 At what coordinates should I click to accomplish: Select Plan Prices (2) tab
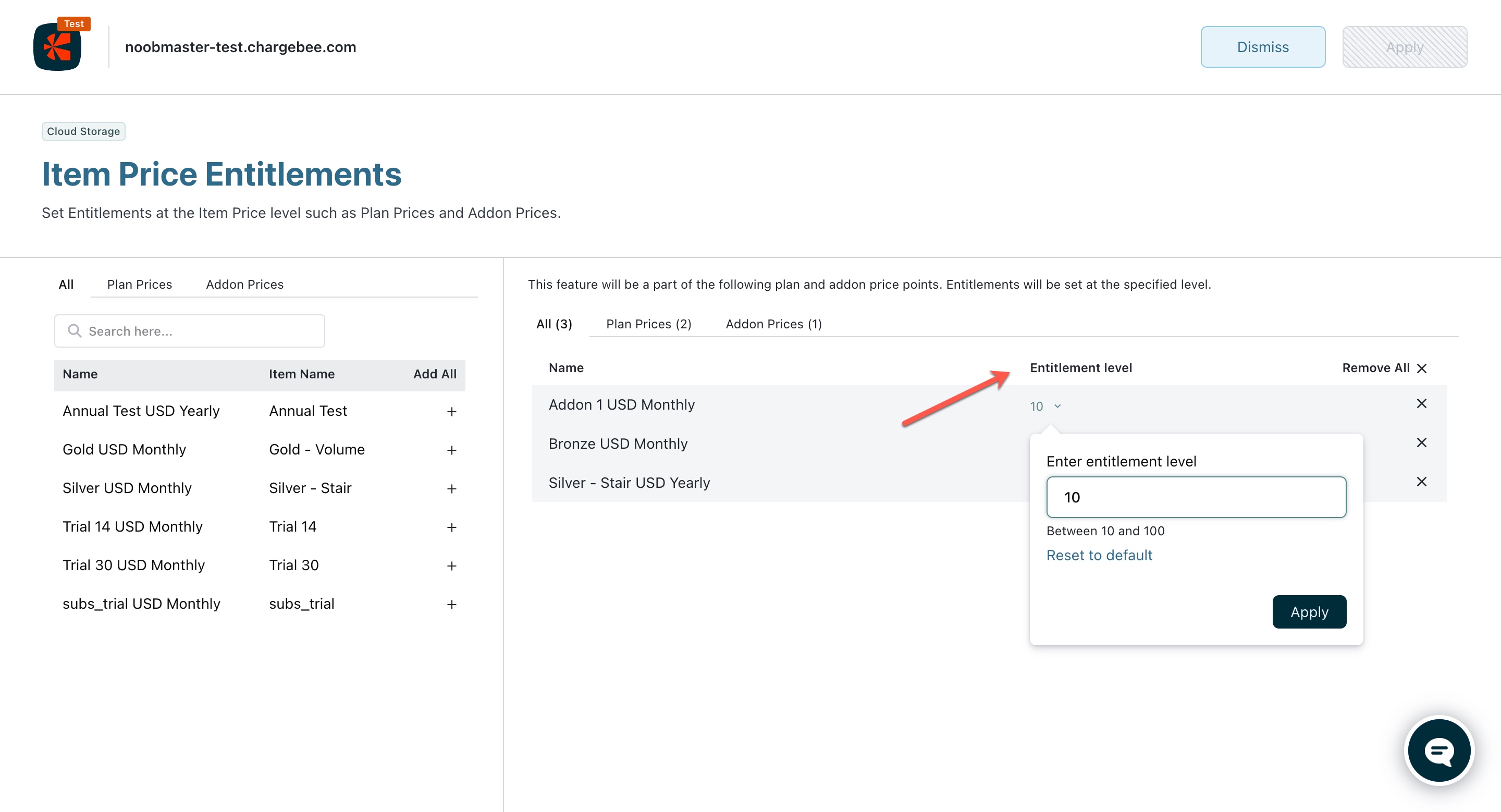coord(648,324)
